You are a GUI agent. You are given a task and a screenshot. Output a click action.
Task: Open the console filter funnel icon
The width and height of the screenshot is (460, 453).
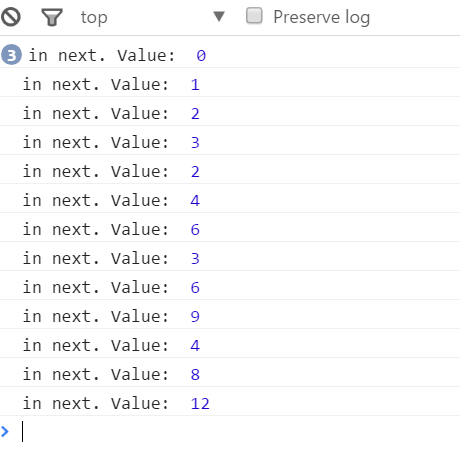(52, 17)
